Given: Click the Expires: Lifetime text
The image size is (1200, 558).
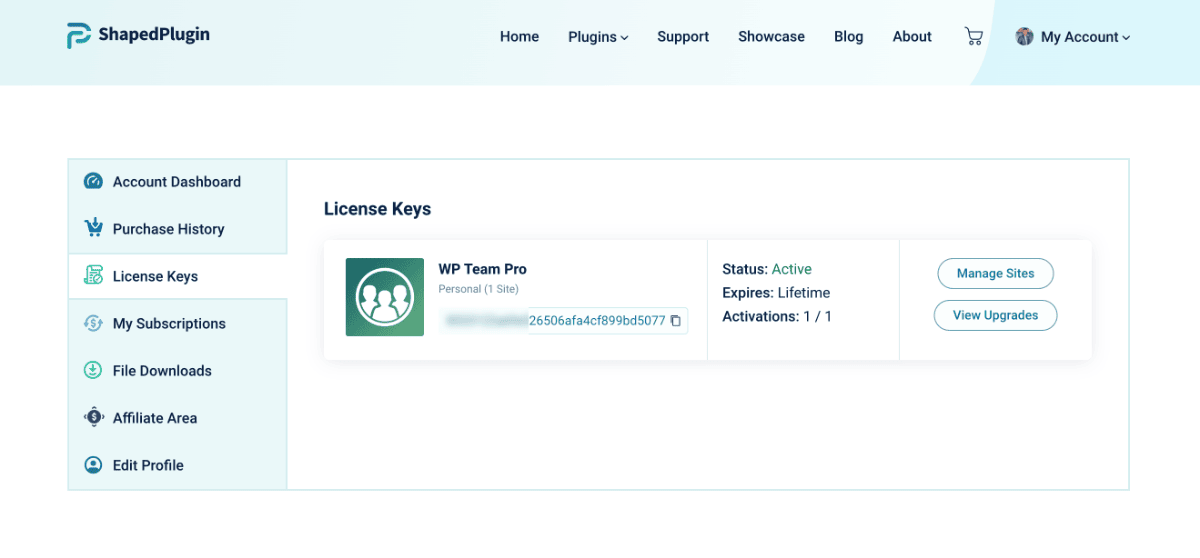Looking at the screenshot, I should [776, 293].
